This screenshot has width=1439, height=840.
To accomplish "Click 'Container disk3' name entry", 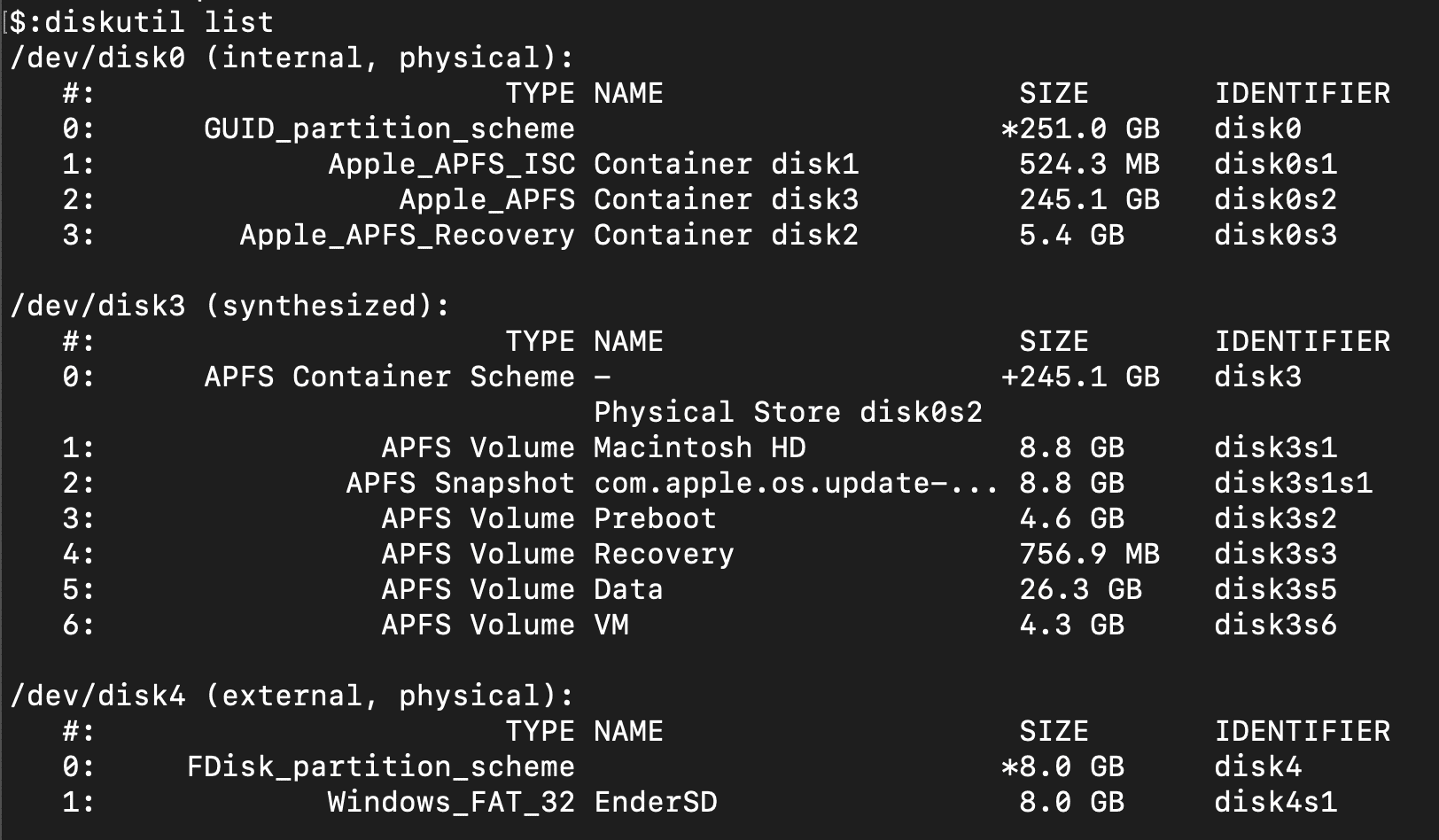I will (726, 199).
